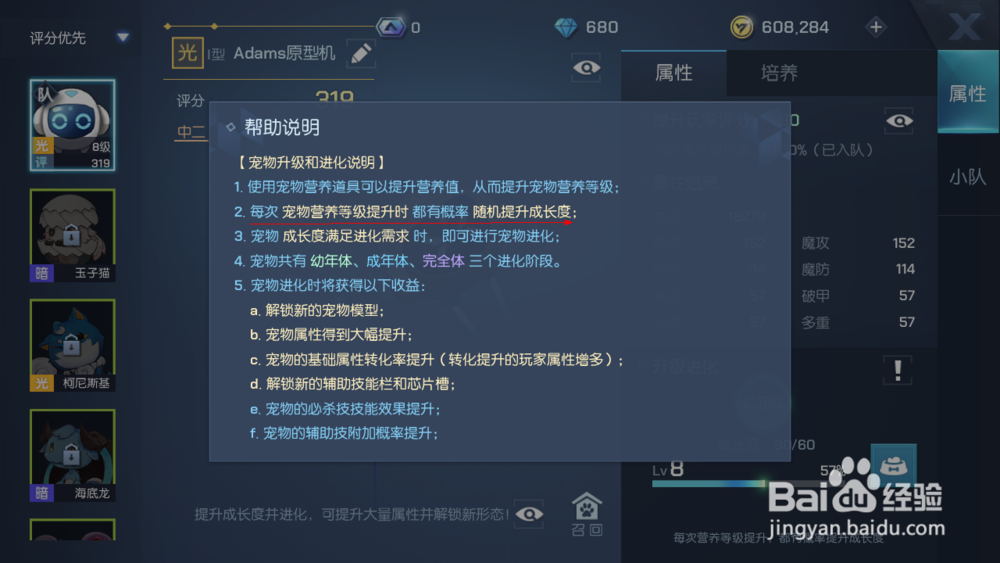Click the 召回 pet house icon
This screenshot has height=563, width=1000.
coord(587,514)
